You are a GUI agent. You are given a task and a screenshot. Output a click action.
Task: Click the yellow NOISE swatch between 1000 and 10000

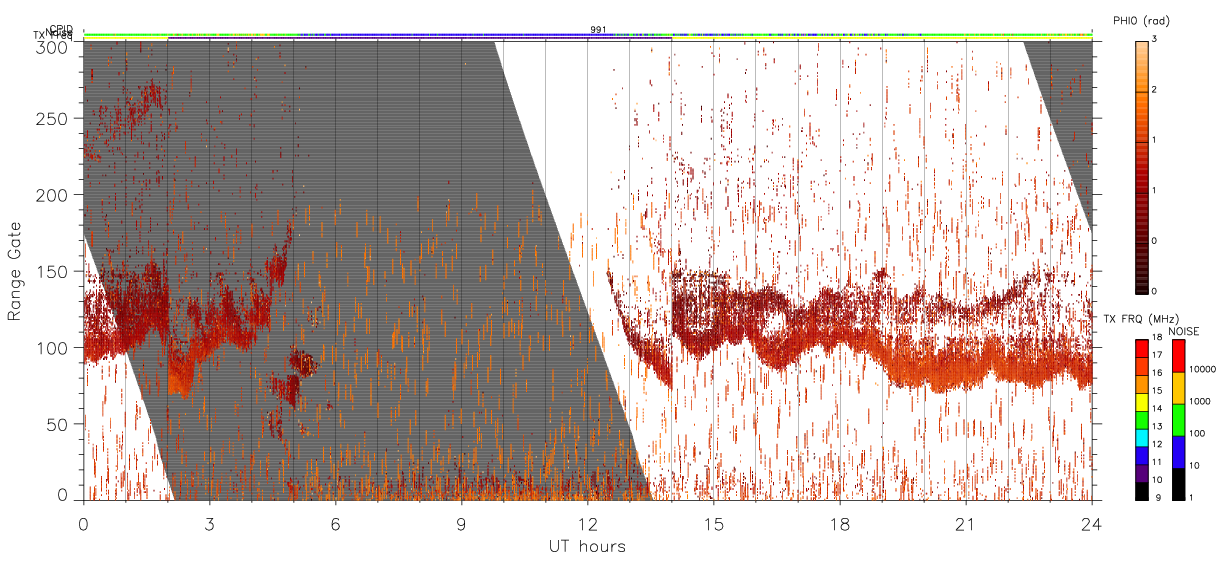click(x=1178, y=387)
